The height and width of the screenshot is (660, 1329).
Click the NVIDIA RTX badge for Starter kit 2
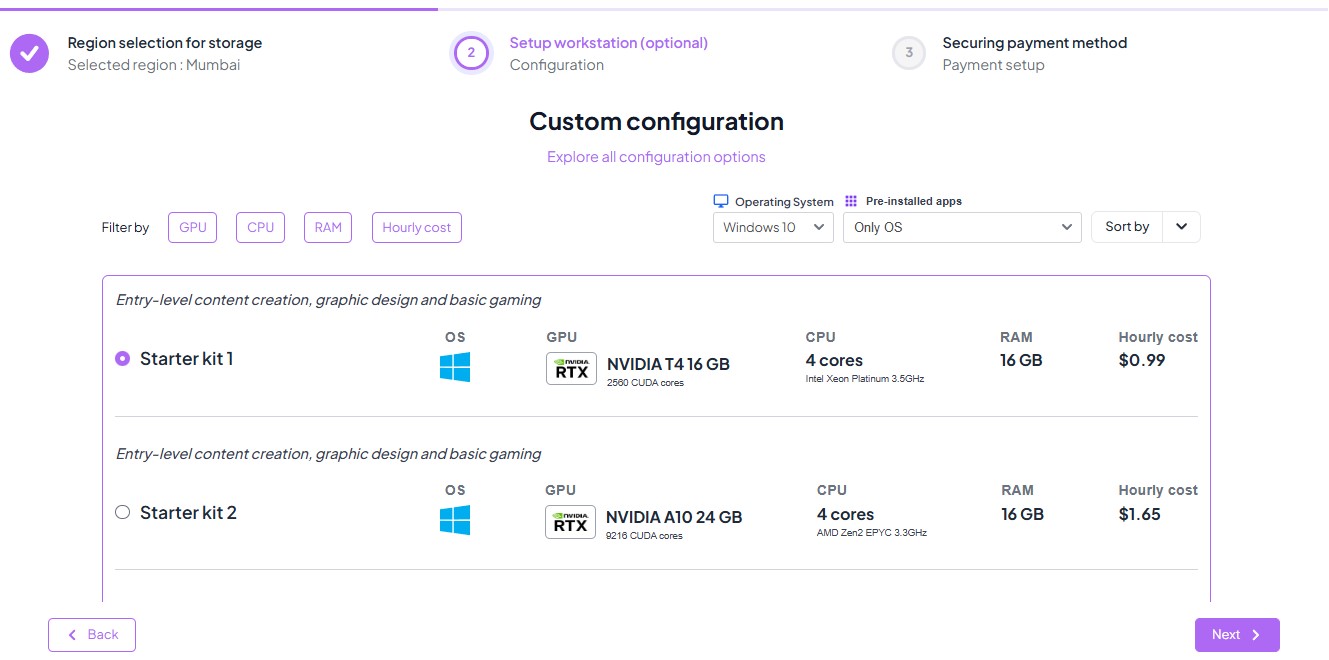click(569, 521)
